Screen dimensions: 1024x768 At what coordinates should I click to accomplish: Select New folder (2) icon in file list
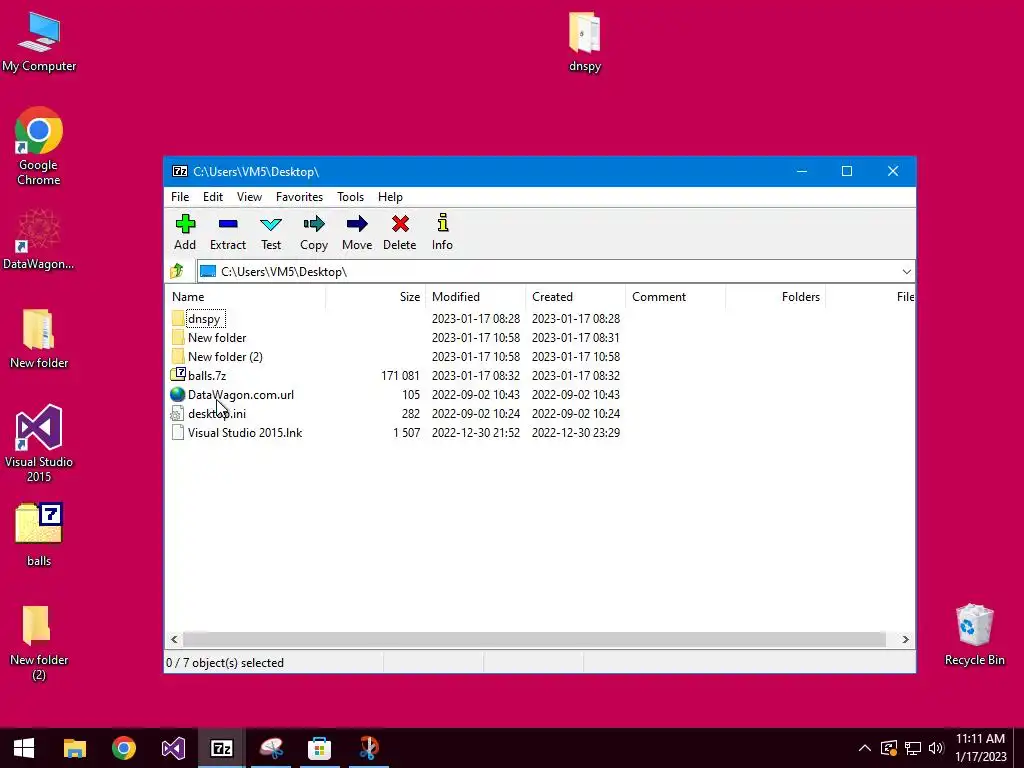178,357
